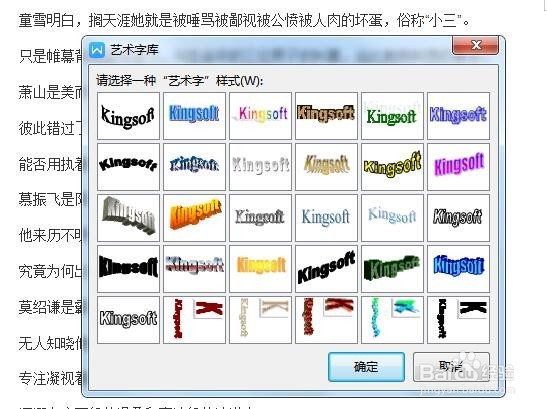Click the document line starting with 彼此错过

tap(50, 128)
